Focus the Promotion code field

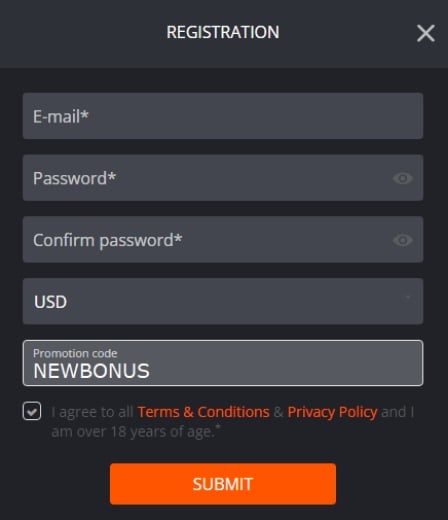[x=223, y=363]
